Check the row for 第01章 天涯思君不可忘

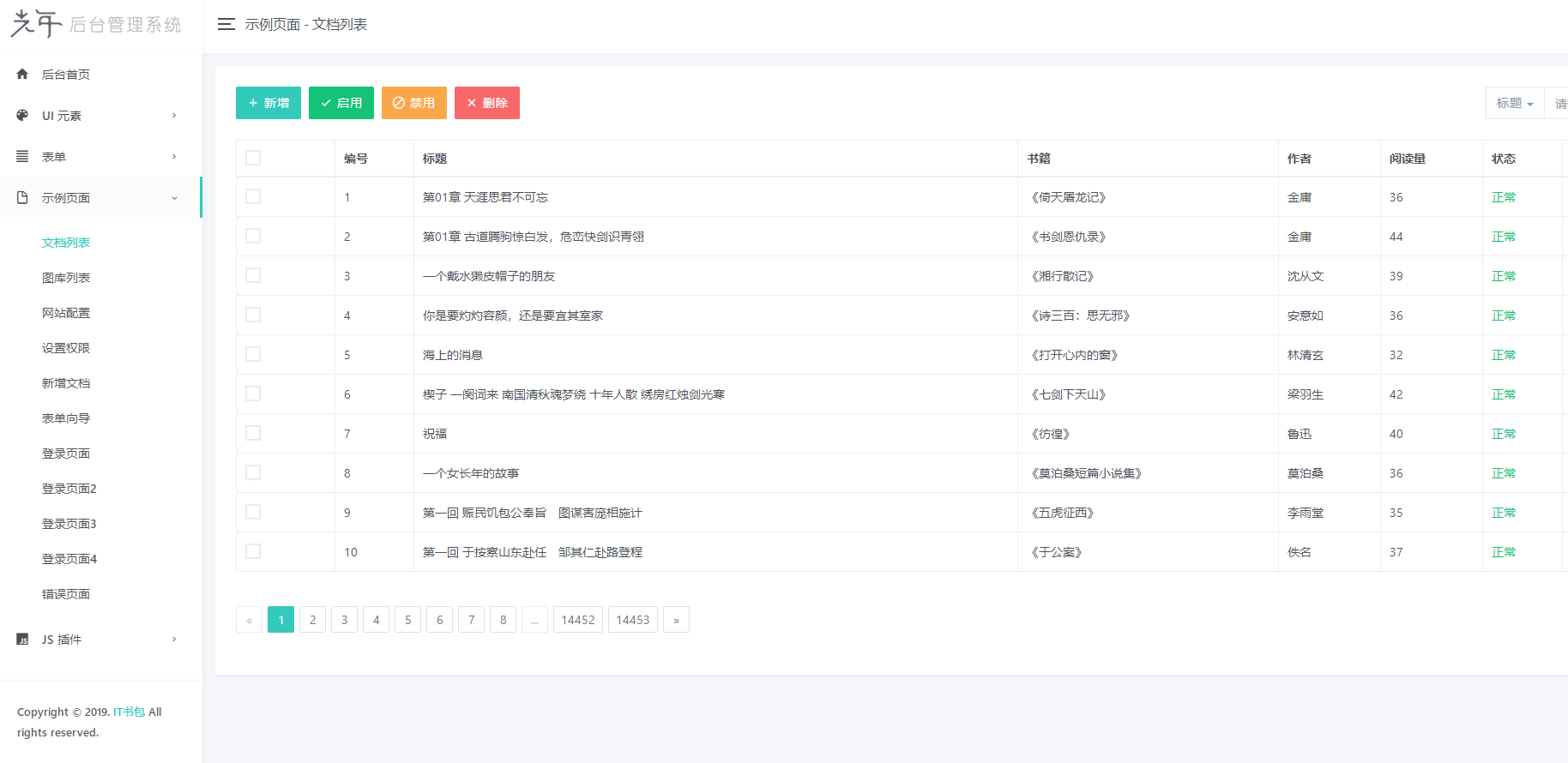point(253,196)
